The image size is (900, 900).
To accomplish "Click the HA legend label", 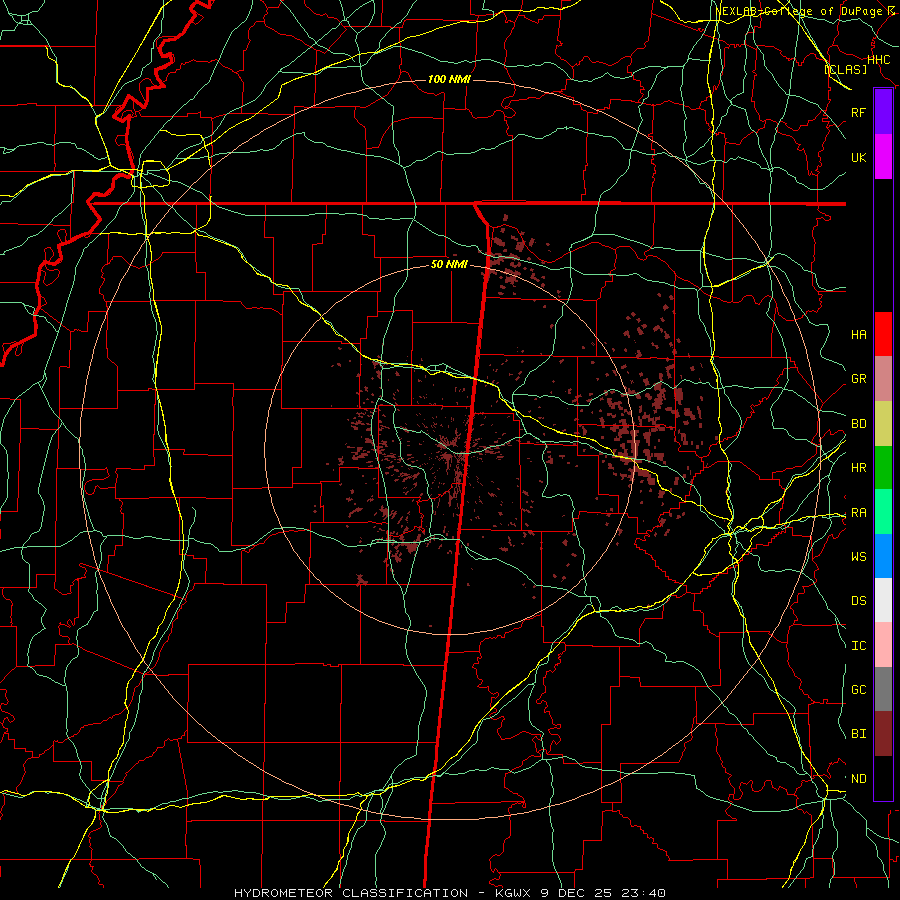I will [x=858, y=334].
